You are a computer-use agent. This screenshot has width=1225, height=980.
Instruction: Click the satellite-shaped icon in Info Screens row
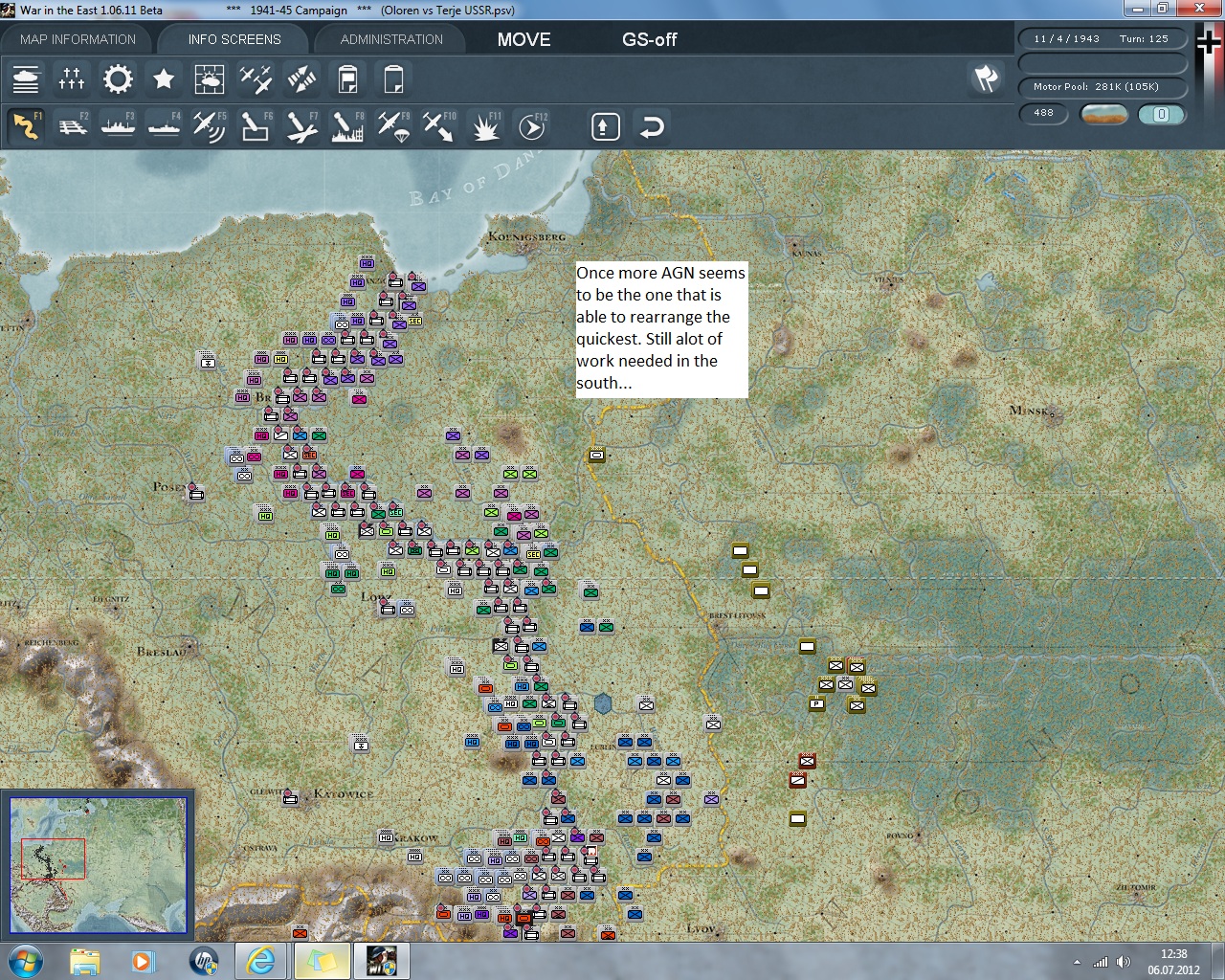click(x=301, y=78)
